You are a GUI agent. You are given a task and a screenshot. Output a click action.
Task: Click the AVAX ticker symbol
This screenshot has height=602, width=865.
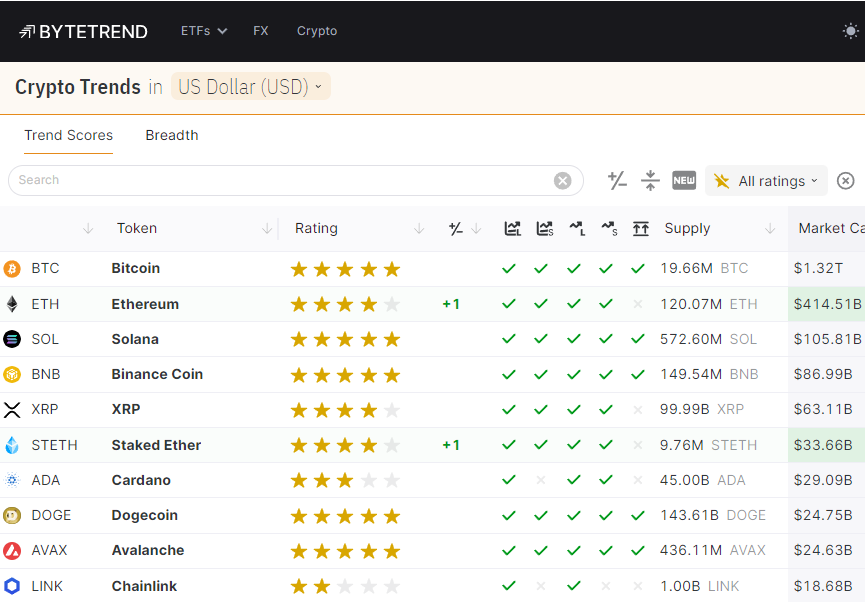click(49, 550)
